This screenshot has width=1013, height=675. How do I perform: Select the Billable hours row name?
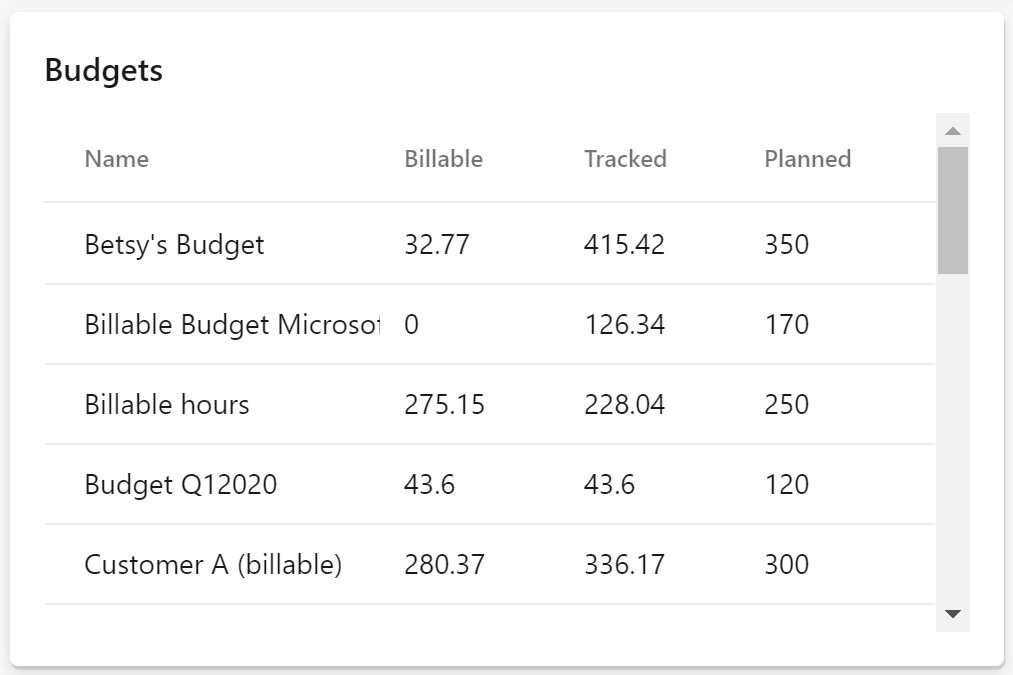[x=167, y=404]
